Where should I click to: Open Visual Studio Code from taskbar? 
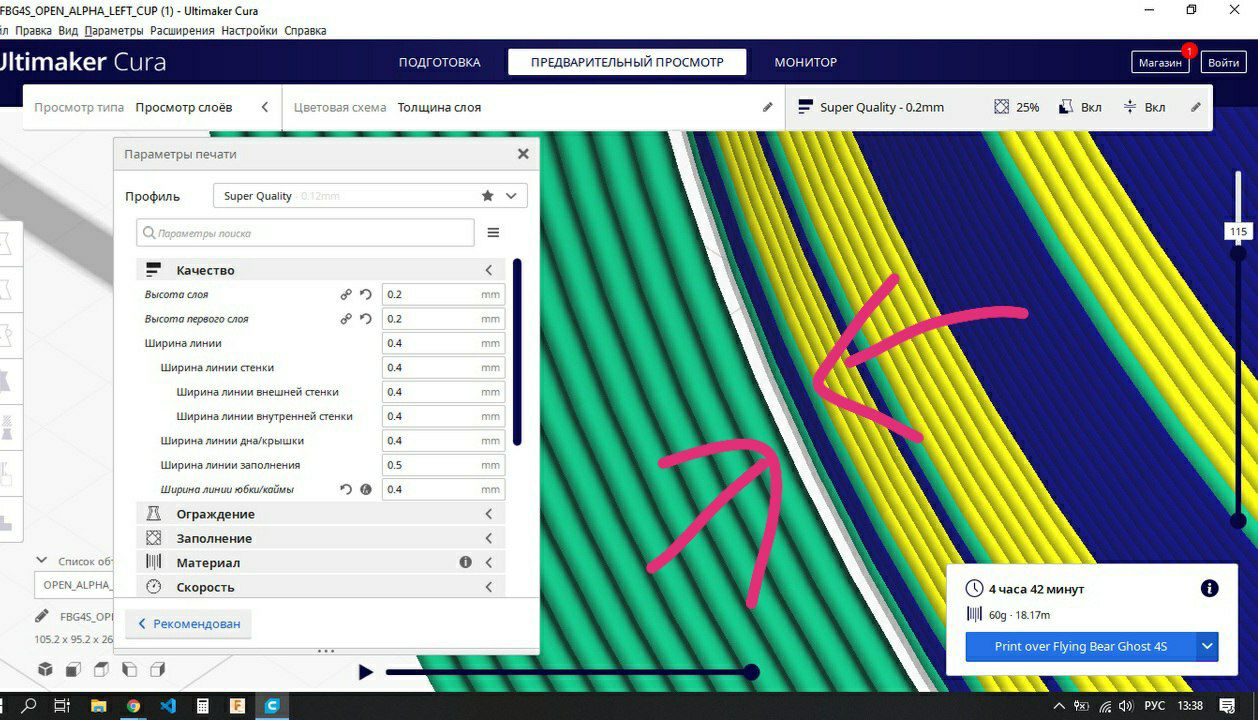(x=167, y=706)
